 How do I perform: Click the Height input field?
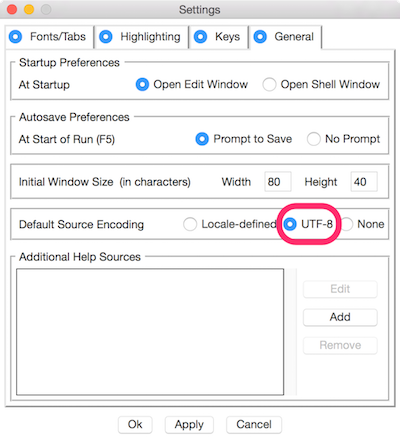pyautogui.click(x=364, y=182)
